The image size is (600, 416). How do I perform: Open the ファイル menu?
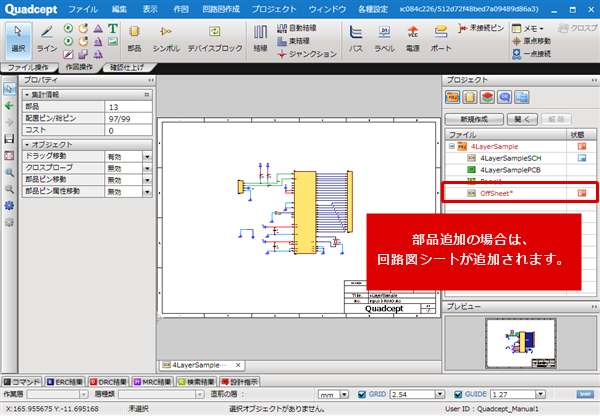click(83, 9)
